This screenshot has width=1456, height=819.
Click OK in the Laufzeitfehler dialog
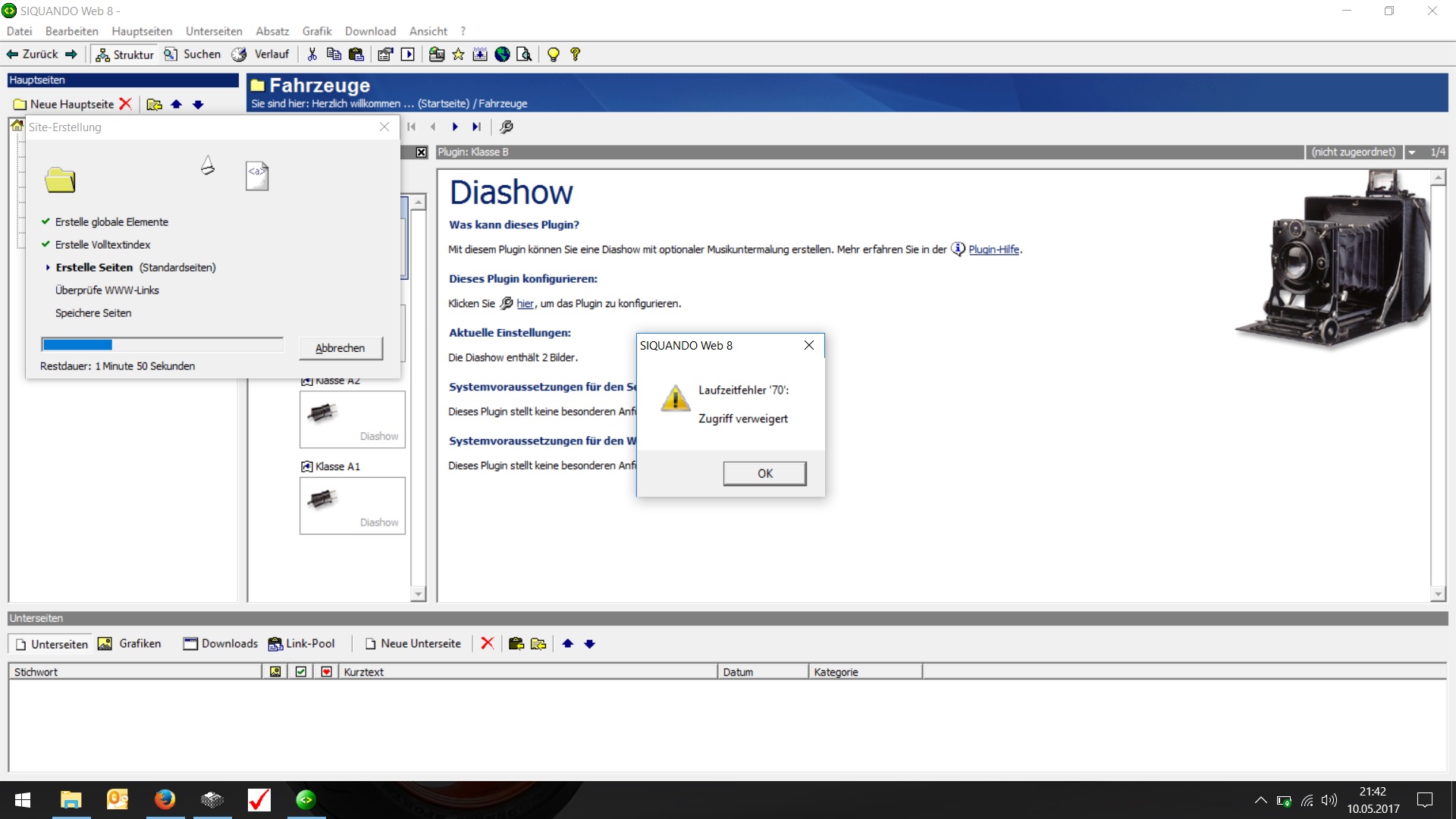[764, 473]
